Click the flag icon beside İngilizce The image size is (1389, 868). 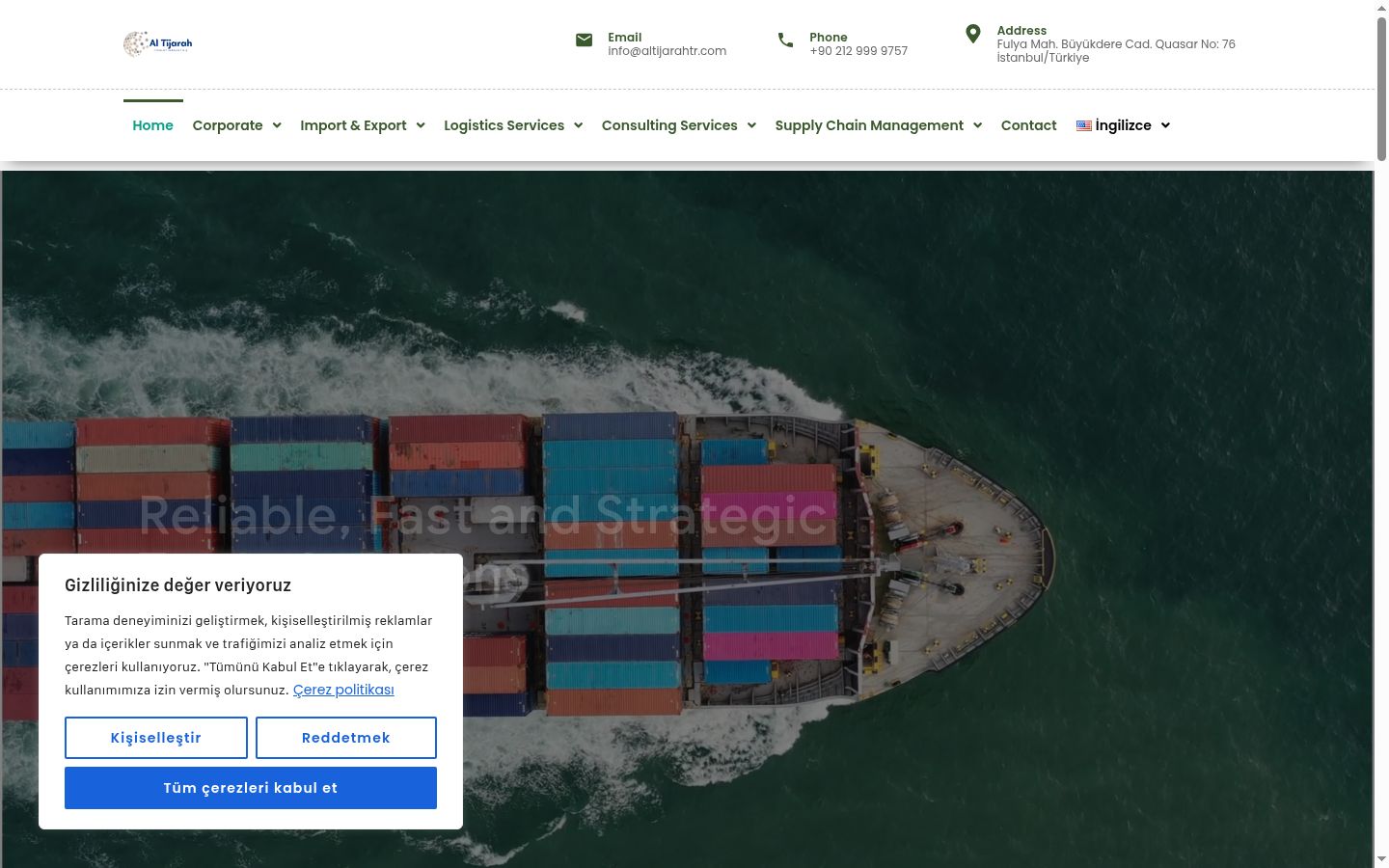(1084, 125)
